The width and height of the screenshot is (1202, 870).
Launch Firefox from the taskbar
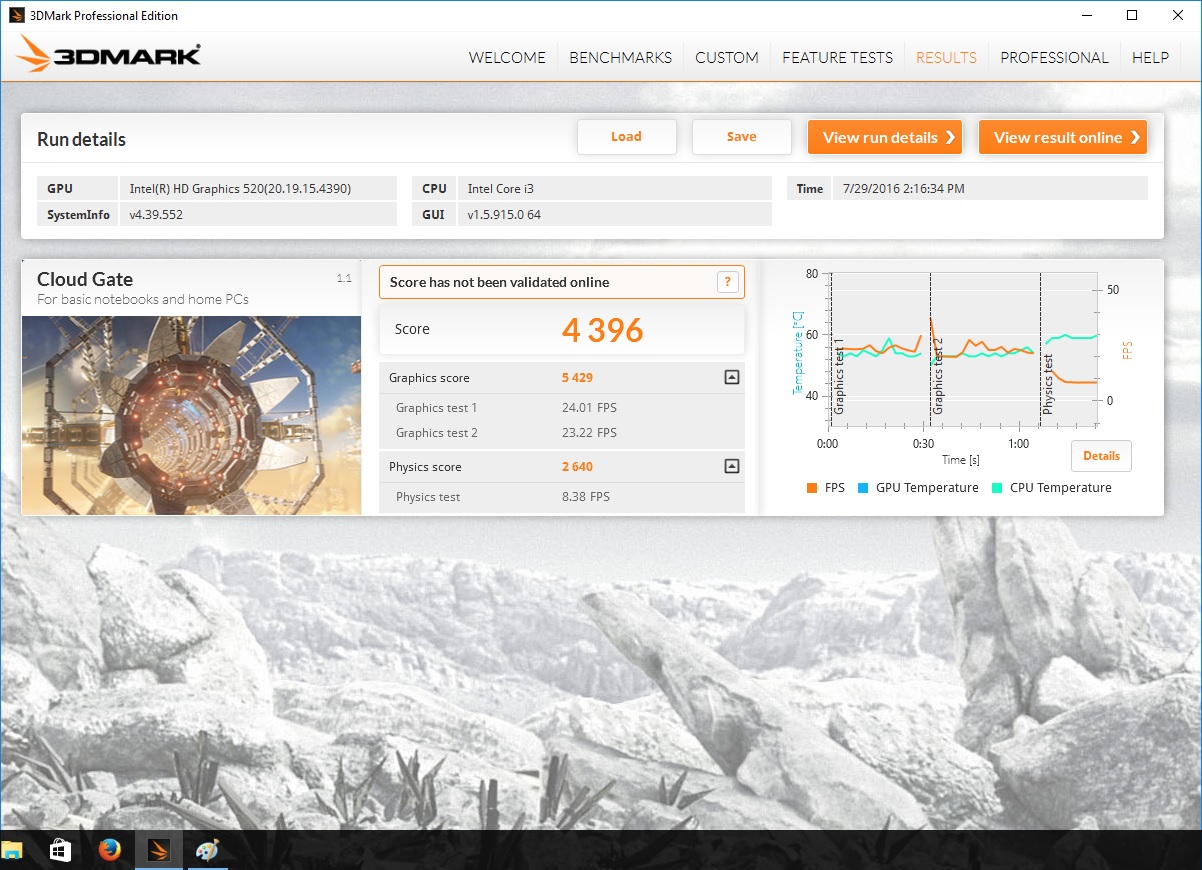[109, 851]
